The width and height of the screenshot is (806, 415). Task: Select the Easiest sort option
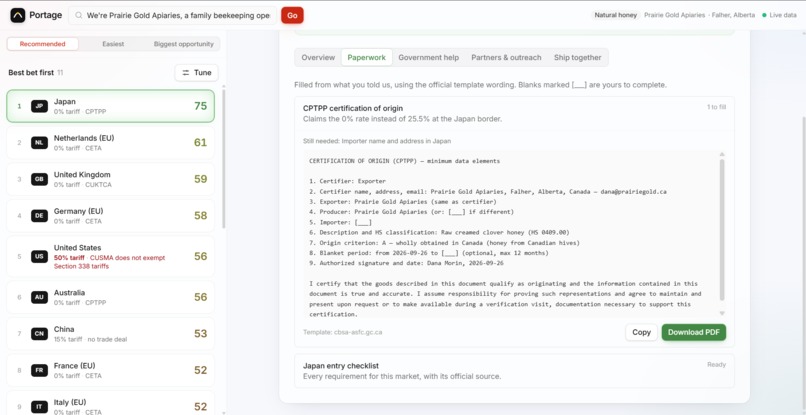click(x=113, y=44)
